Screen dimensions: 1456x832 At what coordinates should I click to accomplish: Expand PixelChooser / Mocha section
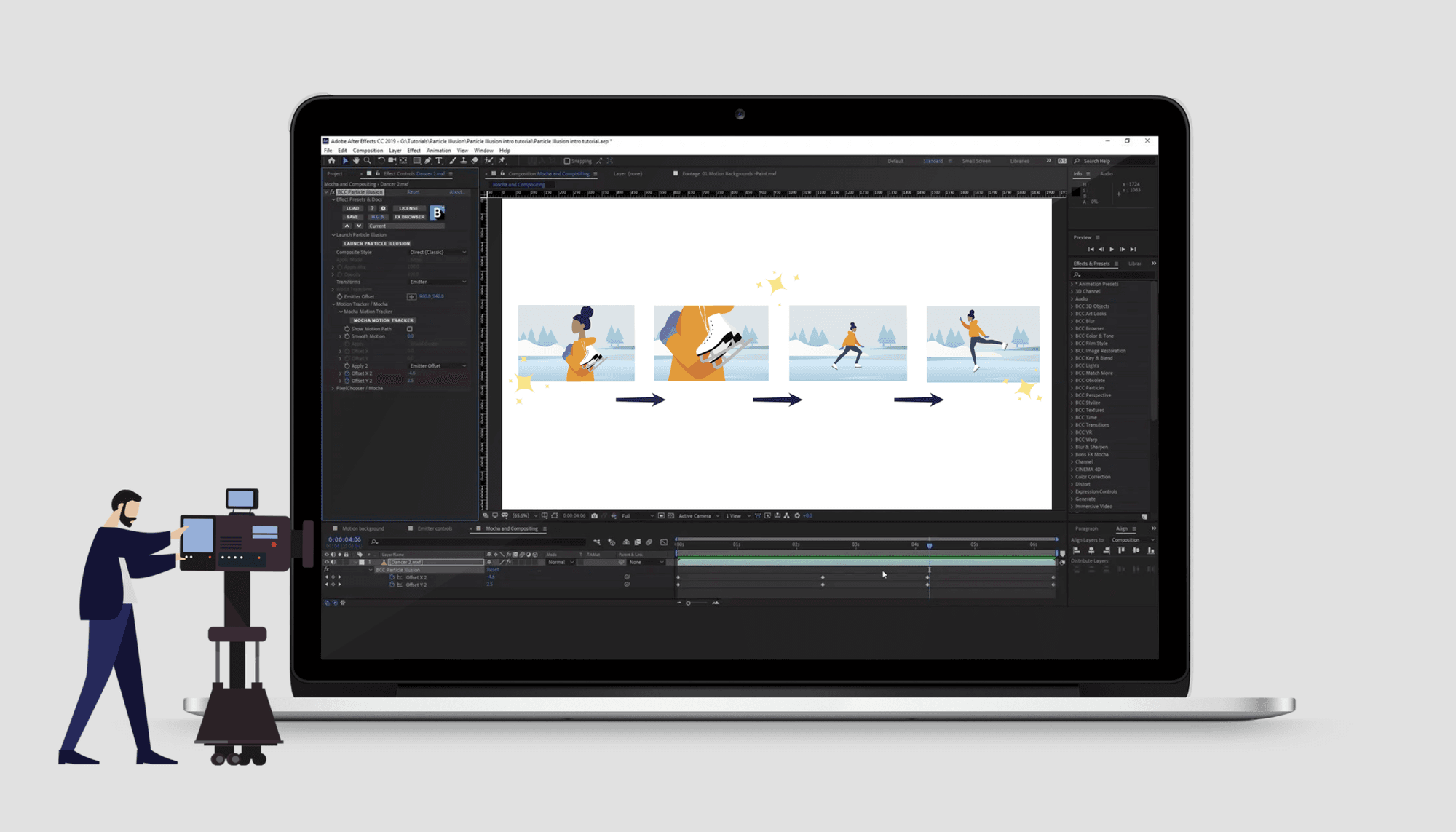[333, 389]
